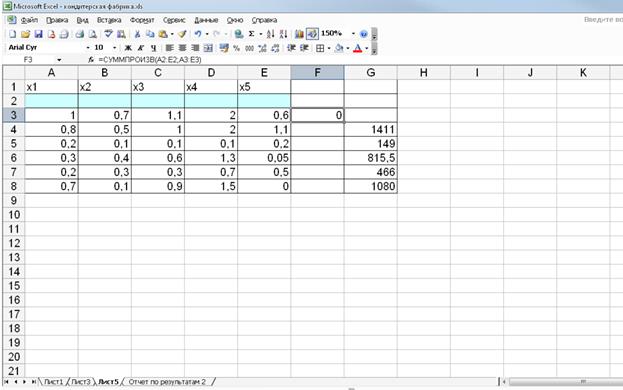
Task: Expand the AutoSum functions dropdown arrow
Action: [x=261, y=34]
